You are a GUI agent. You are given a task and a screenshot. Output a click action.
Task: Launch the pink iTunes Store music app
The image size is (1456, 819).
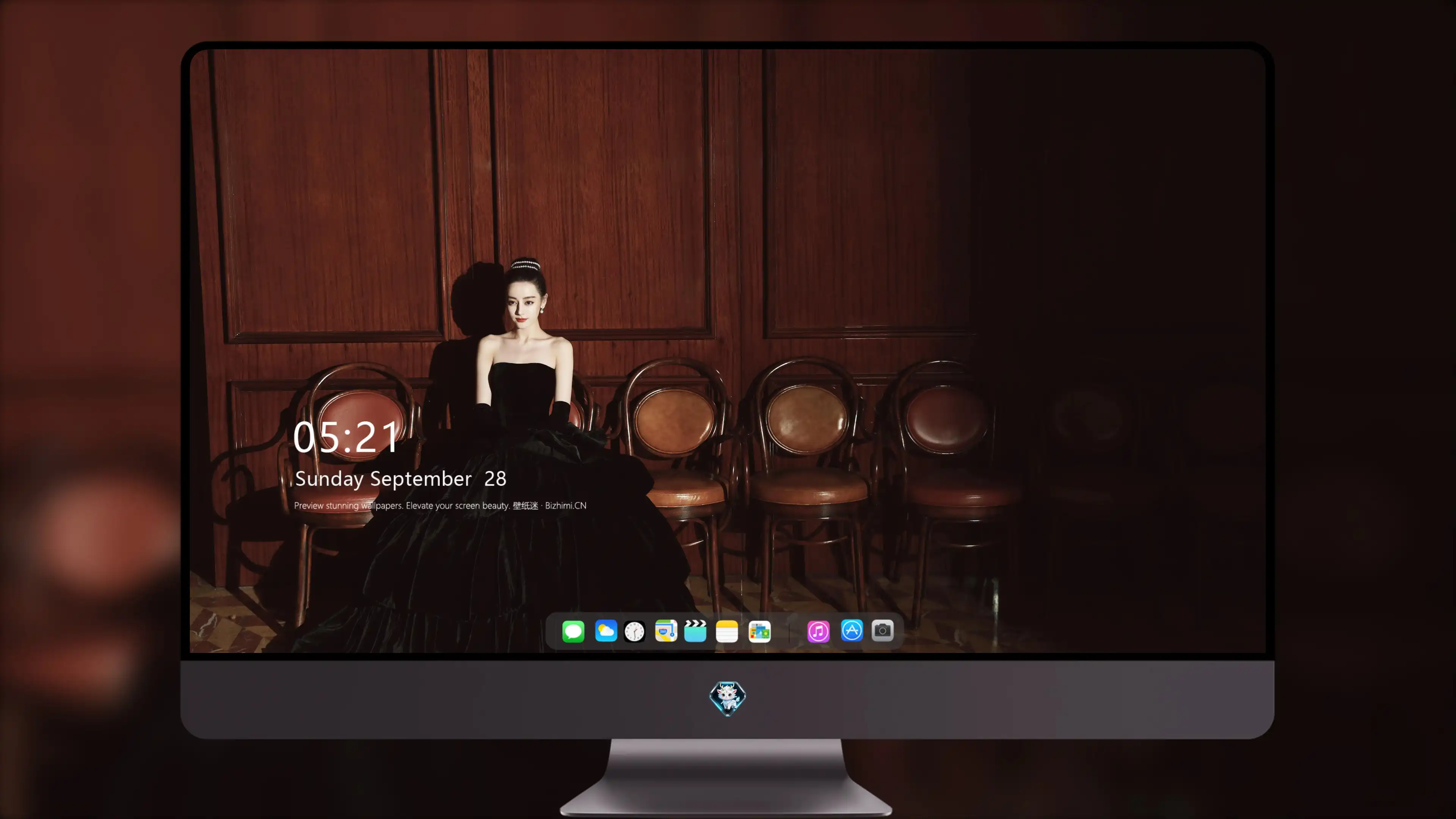[819, 631]
